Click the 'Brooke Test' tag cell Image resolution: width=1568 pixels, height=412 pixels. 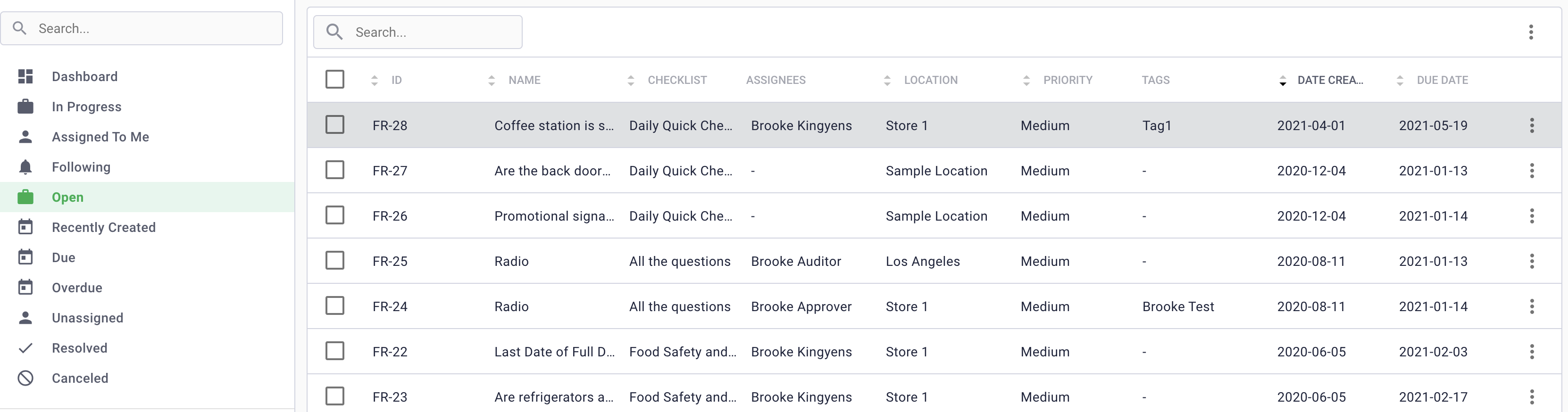point(1178,307)
